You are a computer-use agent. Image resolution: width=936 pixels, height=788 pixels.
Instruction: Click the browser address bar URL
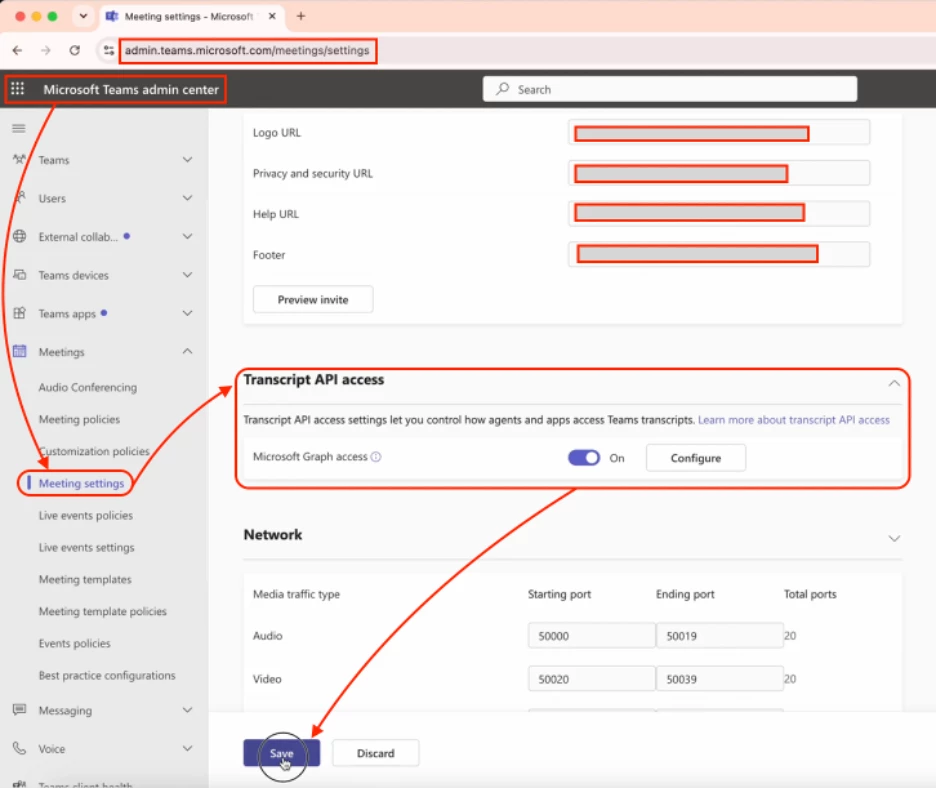coord(247,50)
